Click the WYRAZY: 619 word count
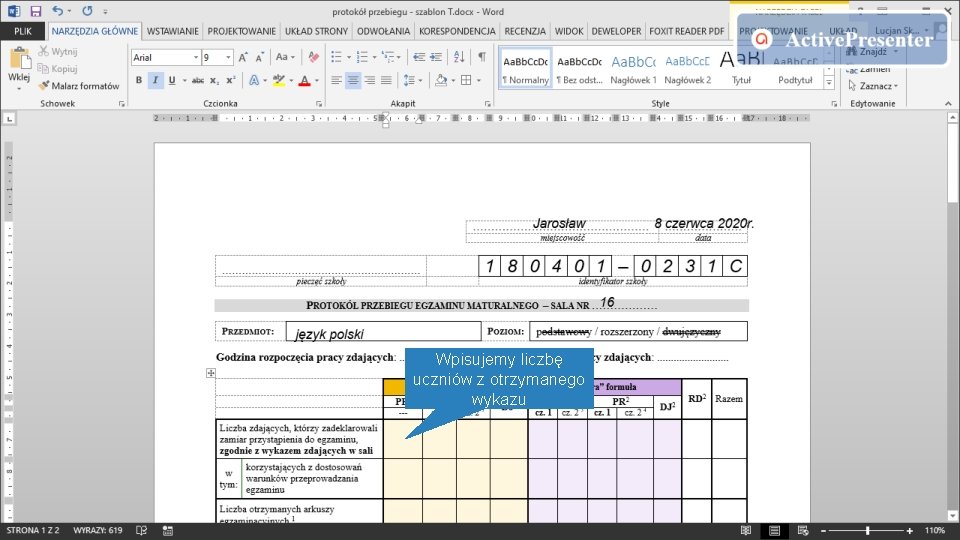Viewport: 960px width, 540px height. 98,531
